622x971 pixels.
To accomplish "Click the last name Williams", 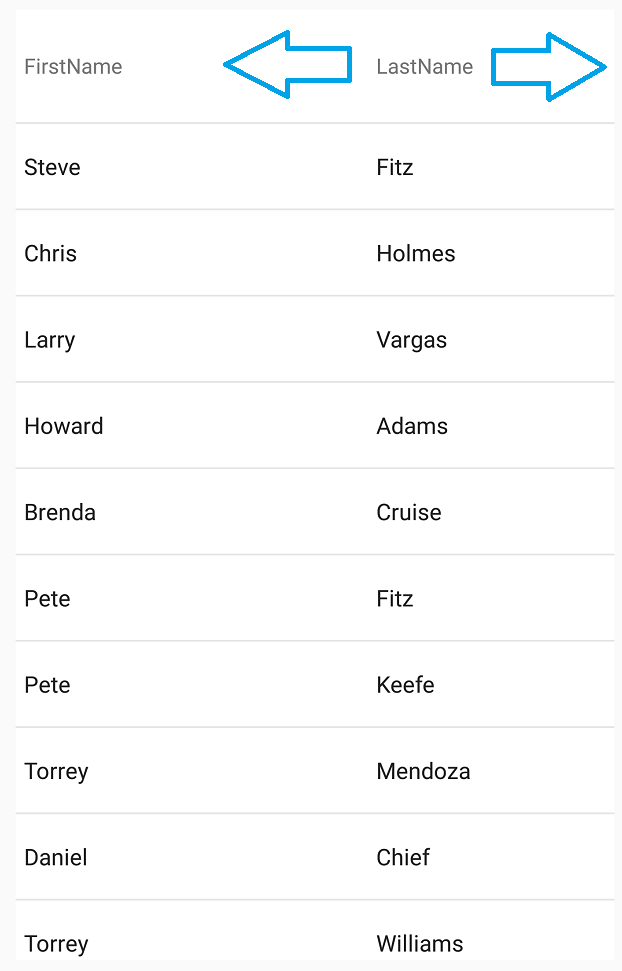I will coord(419,943).
